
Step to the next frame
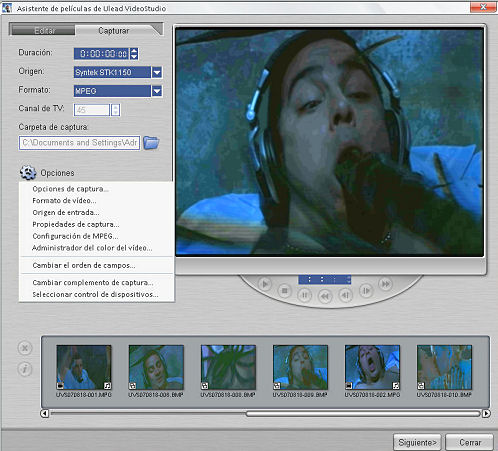(x=366, y=291)
